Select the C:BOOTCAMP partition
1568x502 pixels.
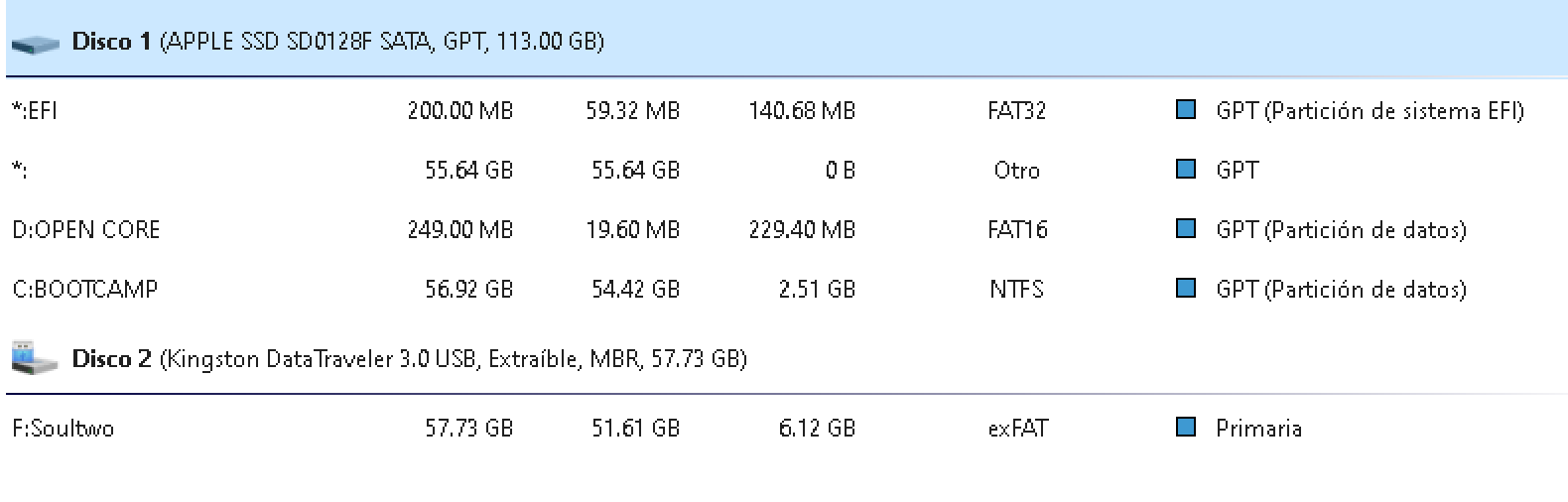(x=85, y=290)
